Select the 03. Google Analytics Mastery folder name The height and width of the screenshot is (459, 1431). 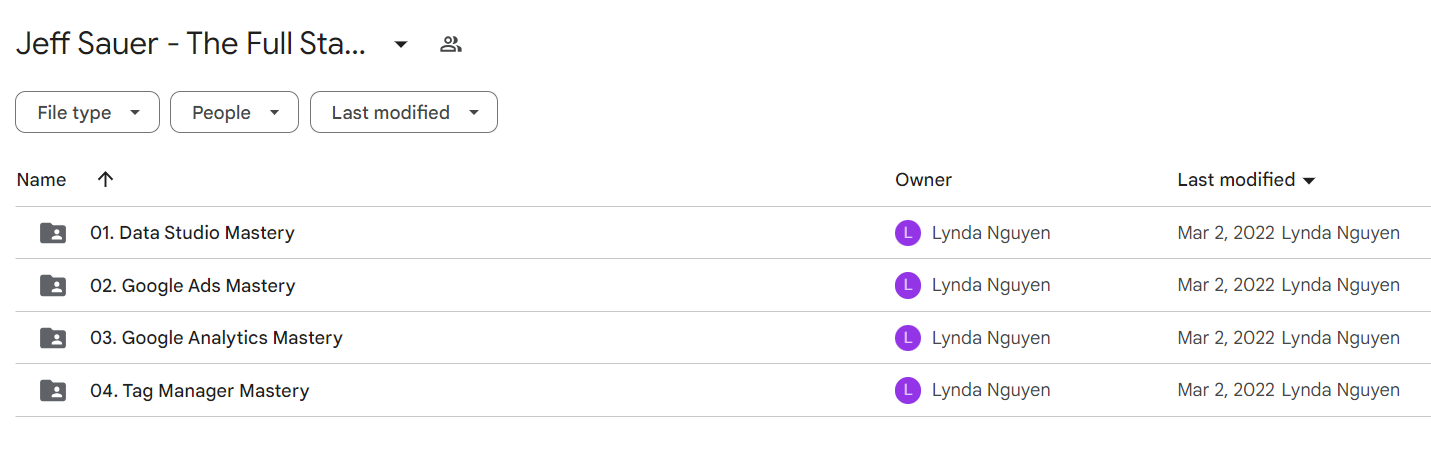coord(216,338)
